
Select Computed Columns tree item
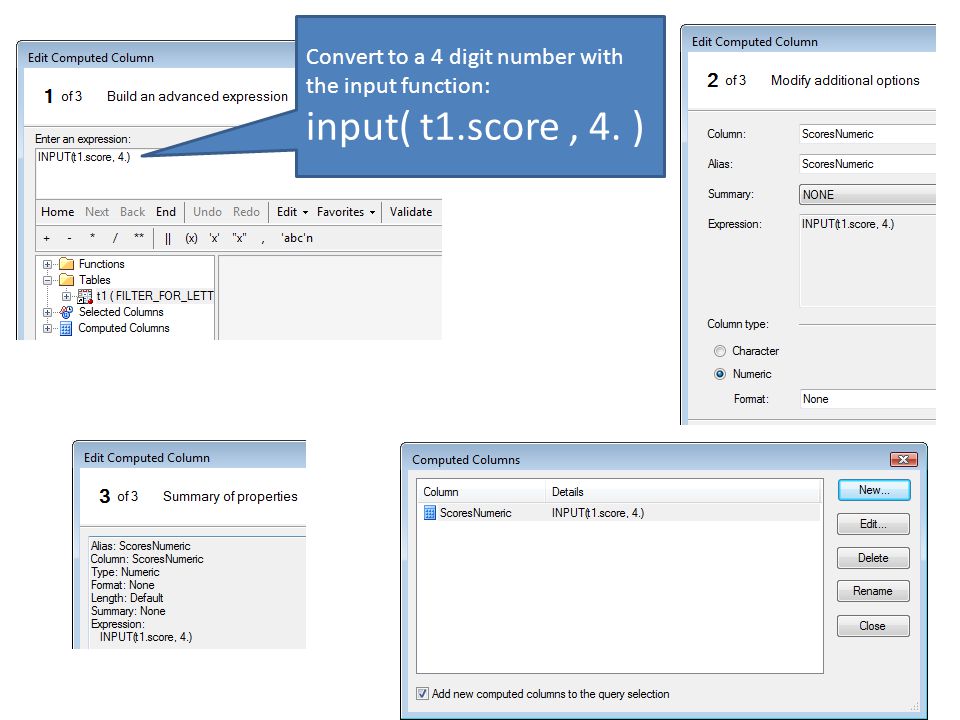point(124,328)
